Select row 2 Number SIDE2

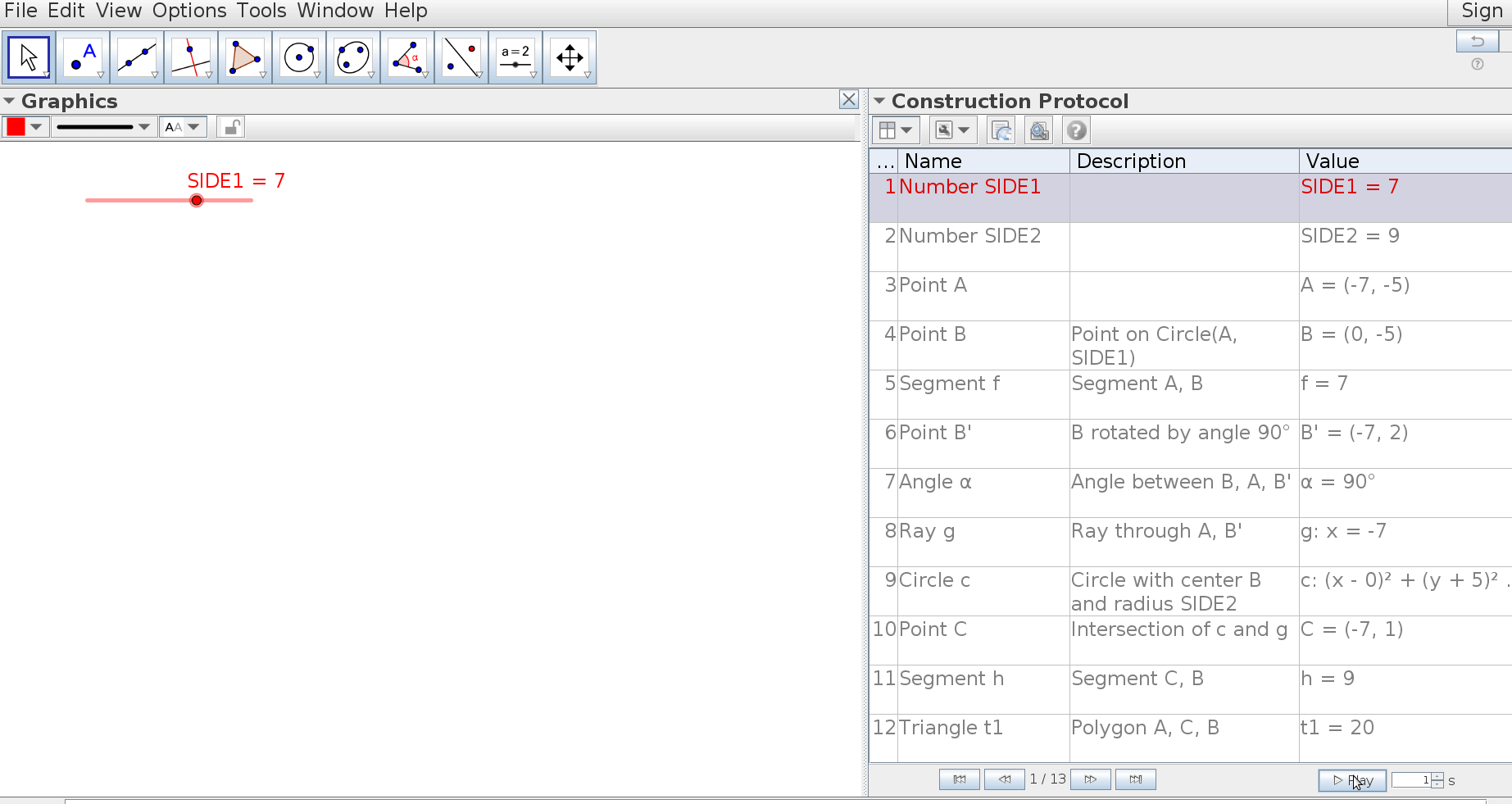pos(1191,247)
